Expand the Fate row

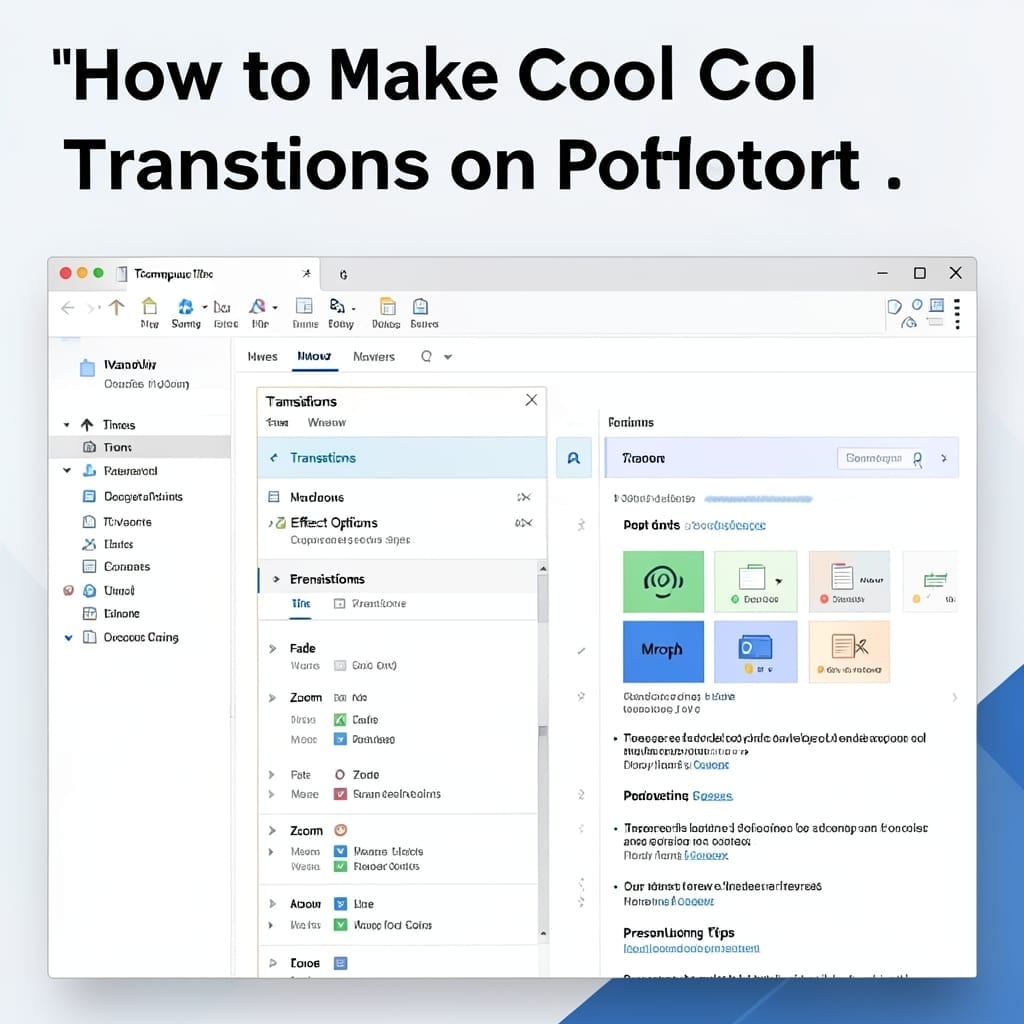click(x=272, y=775)
